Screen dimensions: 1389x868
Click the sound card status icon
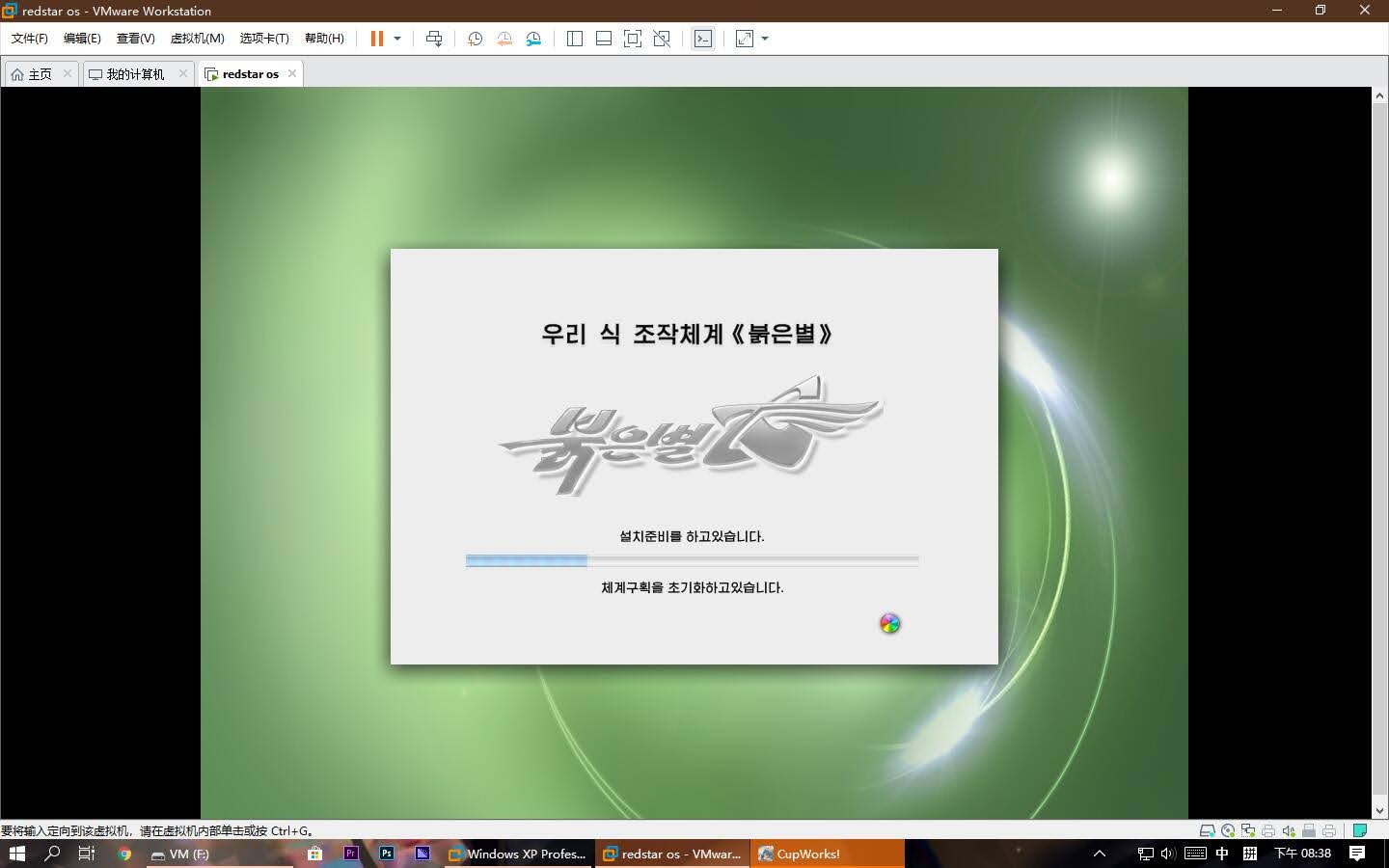[1289, 830]
